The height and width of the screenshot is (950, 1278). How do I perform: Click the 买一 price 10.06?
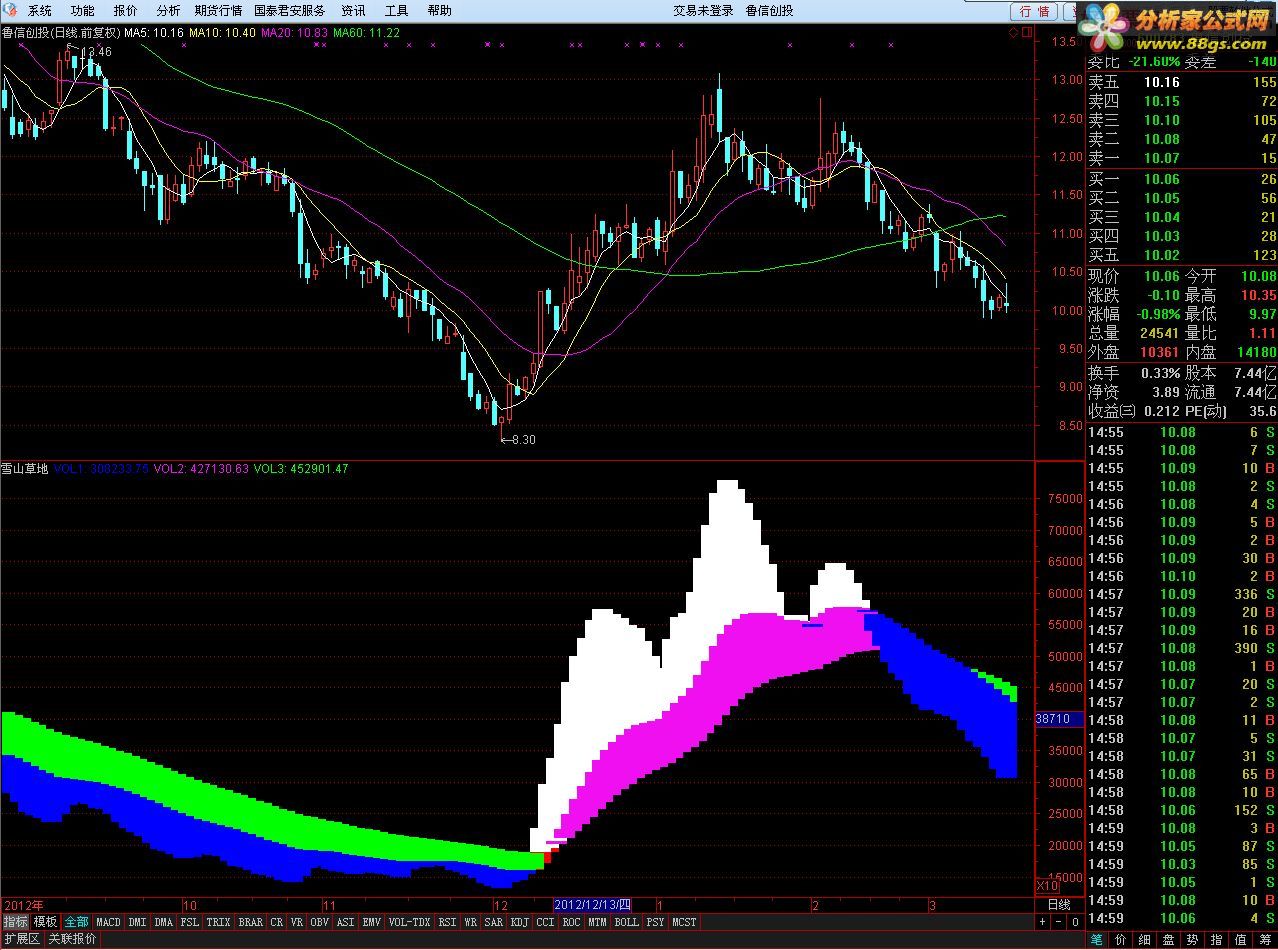click(x=1162, y=179)
